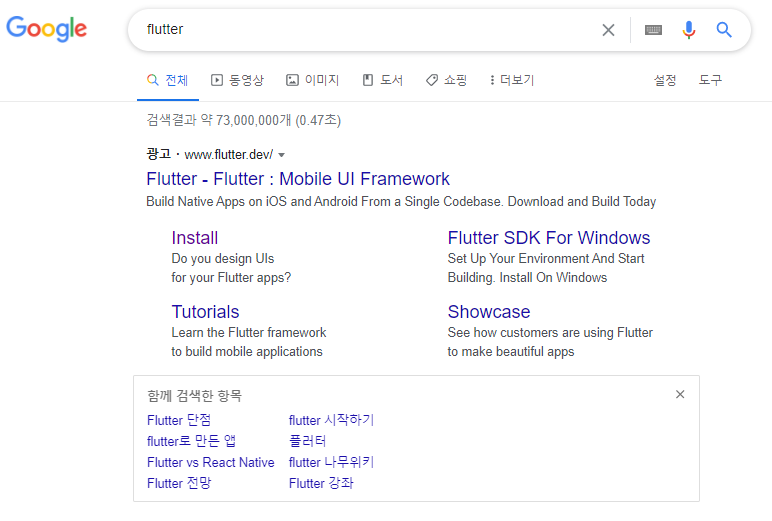Open the Flutter - Flutter : Mobile UI Framework link

click(298, 179)
